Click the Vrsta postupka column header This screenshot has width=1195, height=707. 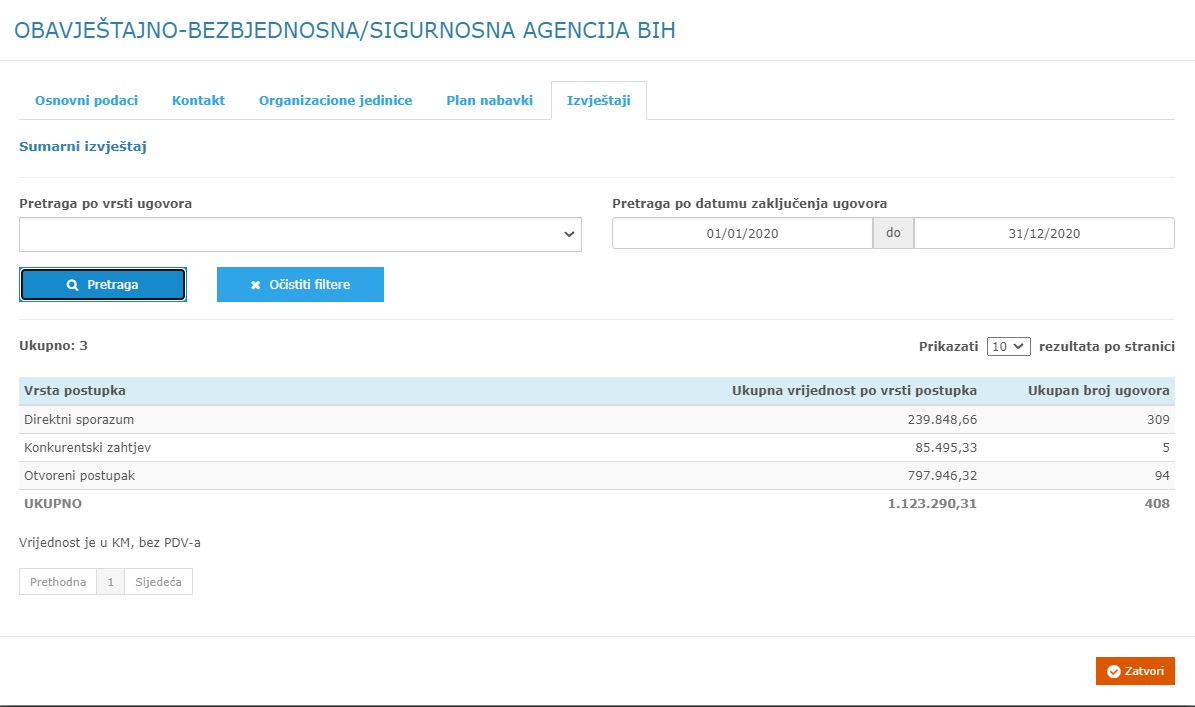75,391
